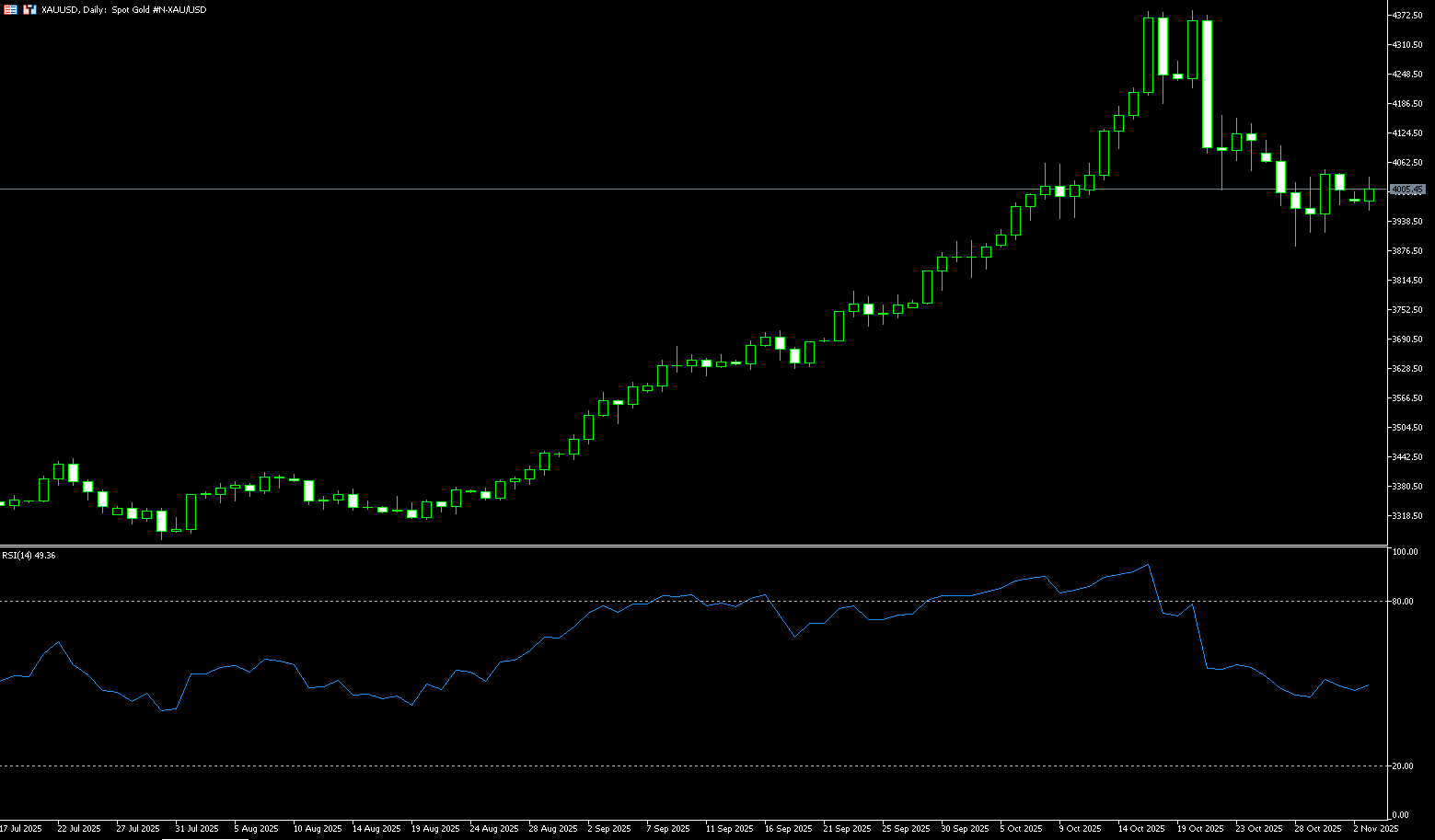Click the 20.00 level on RSI scale

point(1404,766)
